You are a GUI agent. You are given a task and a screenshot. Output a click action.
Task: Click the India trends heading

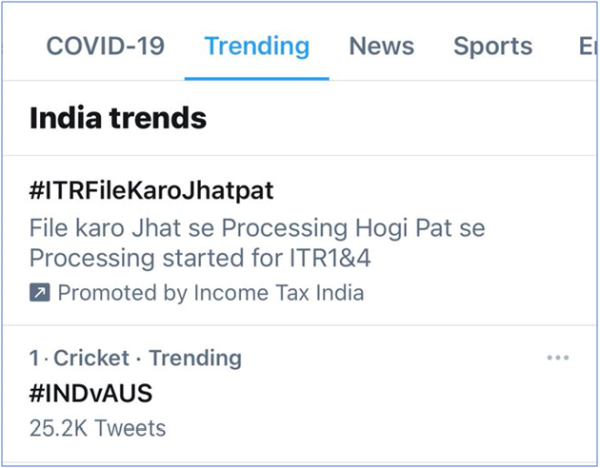click(118, 118)
